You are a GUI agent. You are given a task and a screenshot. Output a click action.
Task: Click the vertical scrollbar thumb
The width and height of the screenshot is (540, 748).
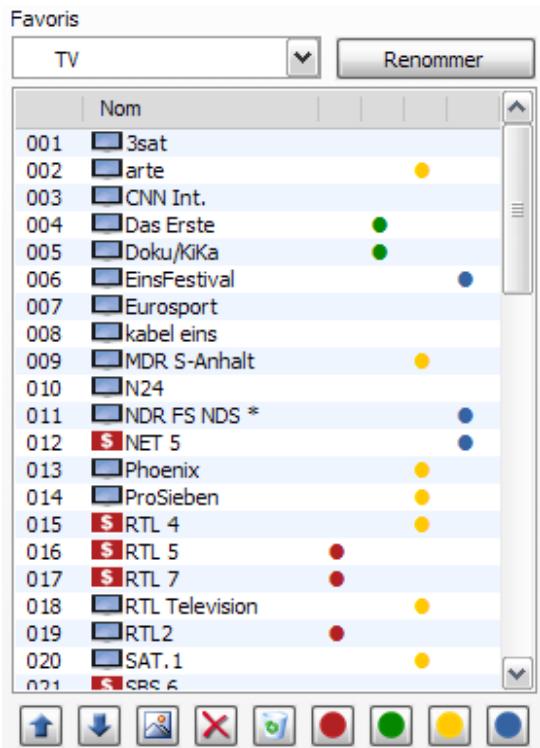pyautogui.click(x=518, y=210)
